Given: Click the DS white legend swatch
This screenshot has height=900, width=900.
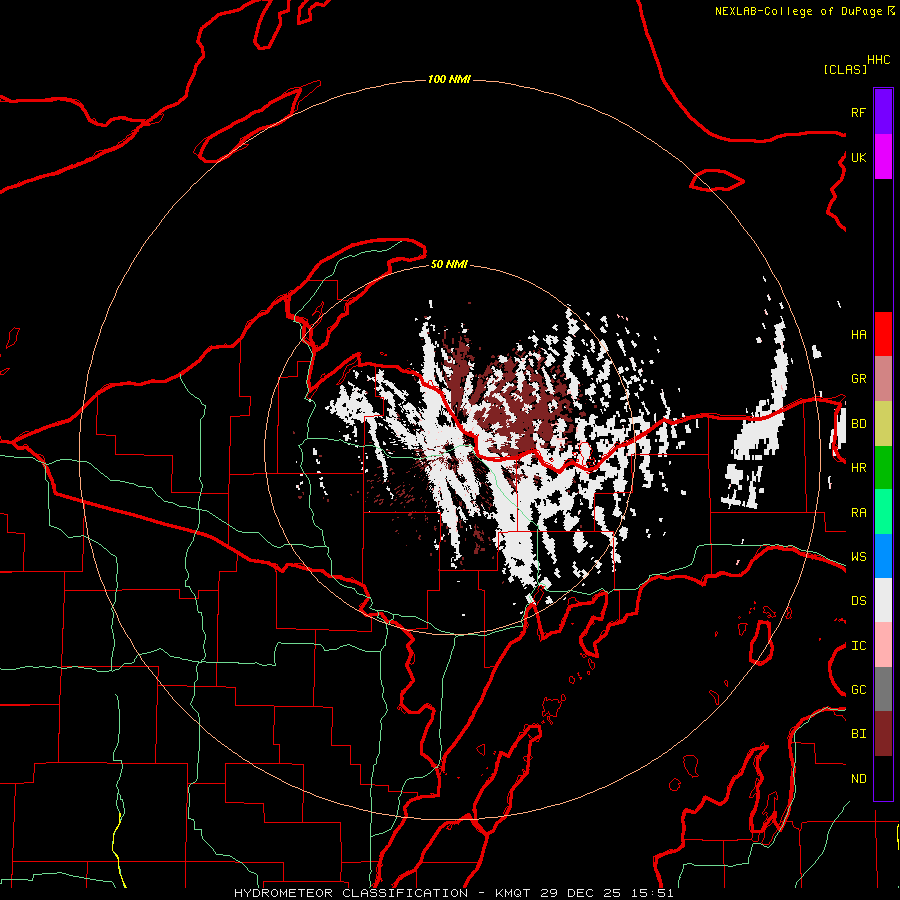Looking at the screenshot, I should 883,600.
